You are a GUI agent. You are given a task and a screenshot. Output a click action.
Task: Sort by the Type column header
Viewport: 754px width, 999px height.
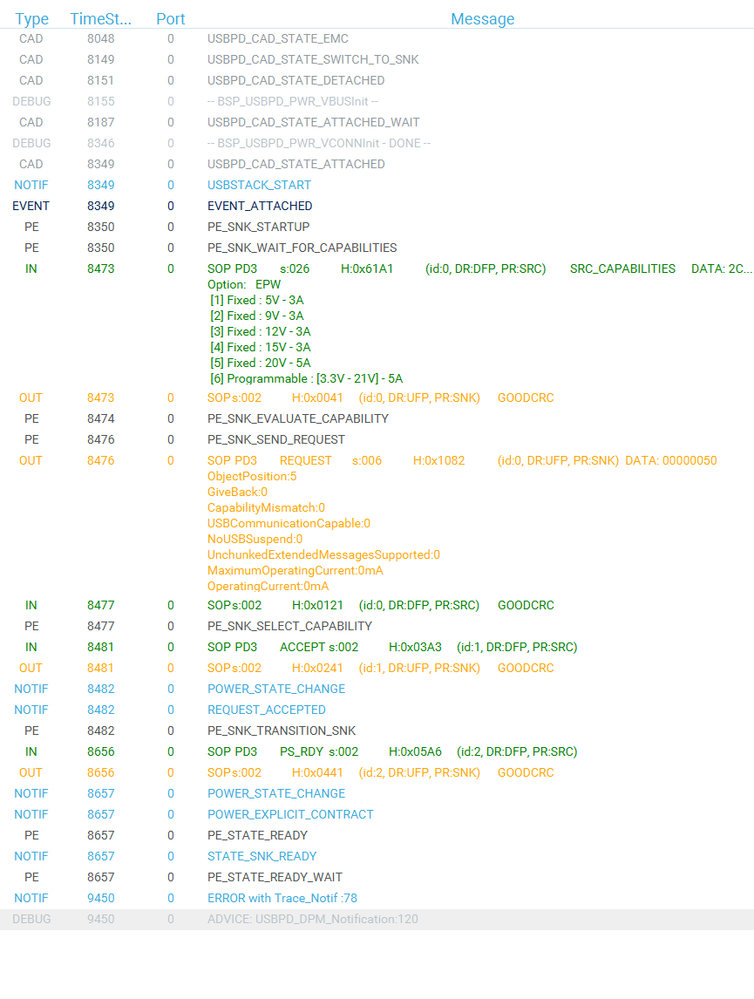pos(32,19)
